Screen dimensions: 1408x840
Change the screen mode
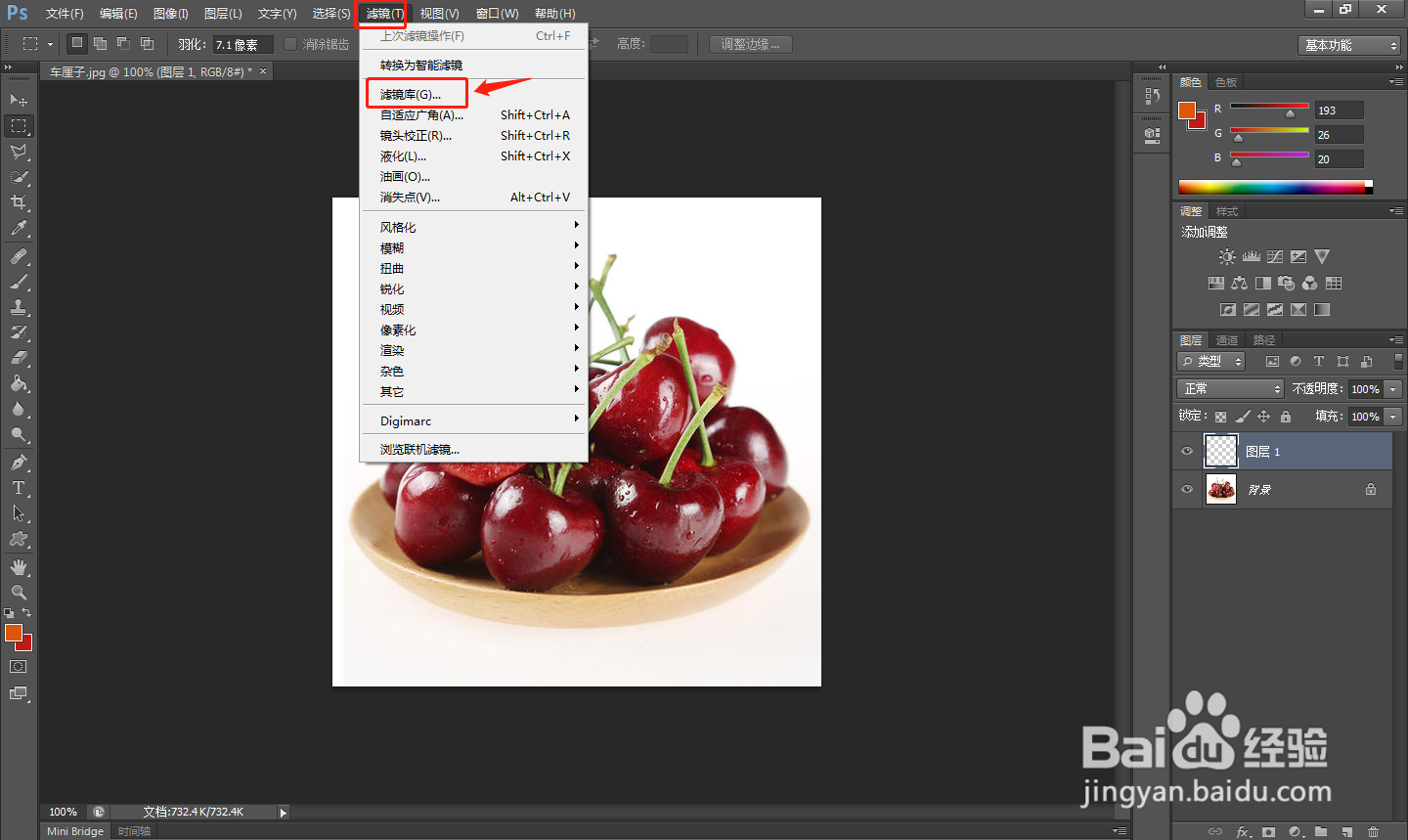point(19,693)
